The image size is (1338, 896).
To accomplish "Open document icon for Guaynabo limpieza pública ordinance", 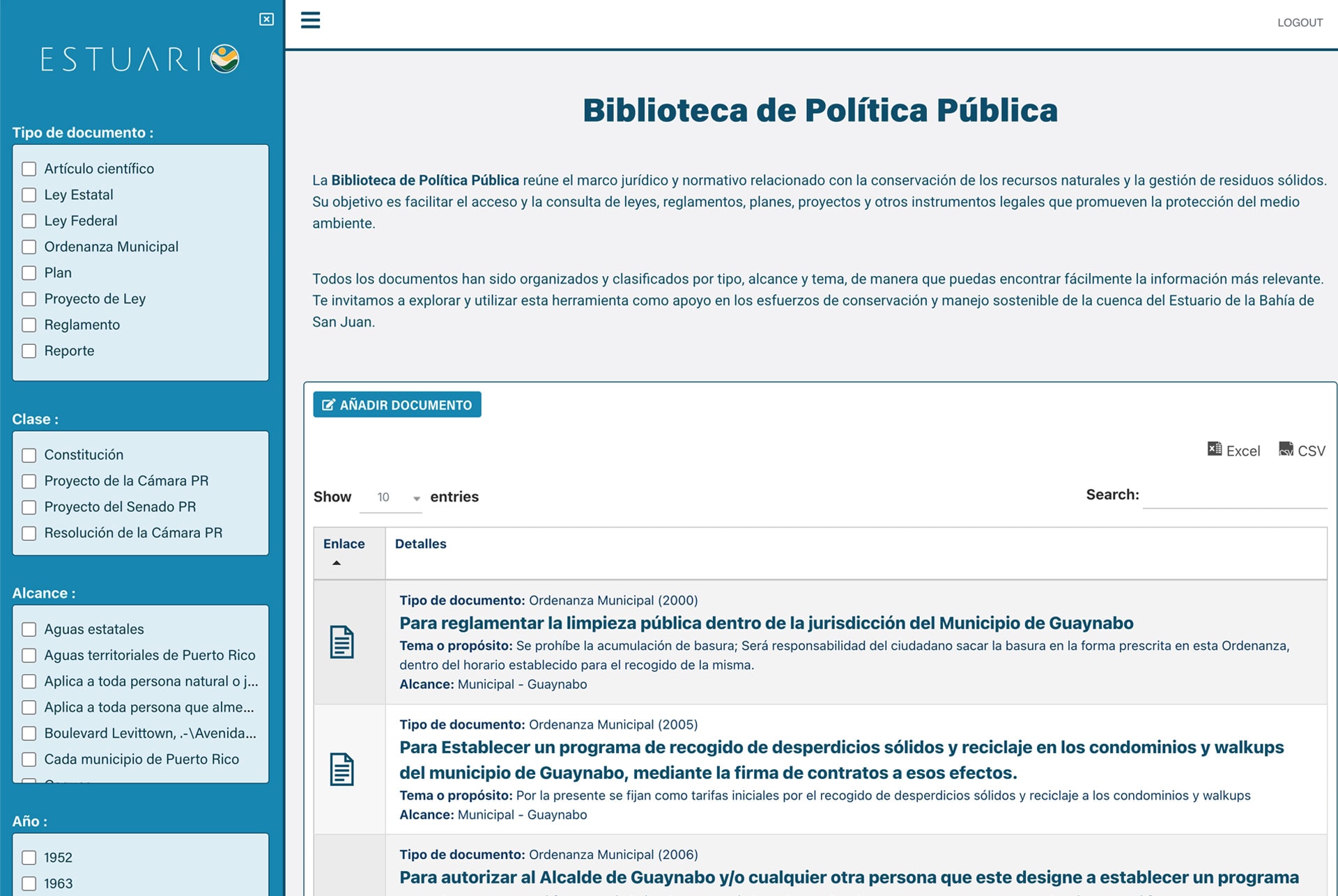I will (341, 642).
